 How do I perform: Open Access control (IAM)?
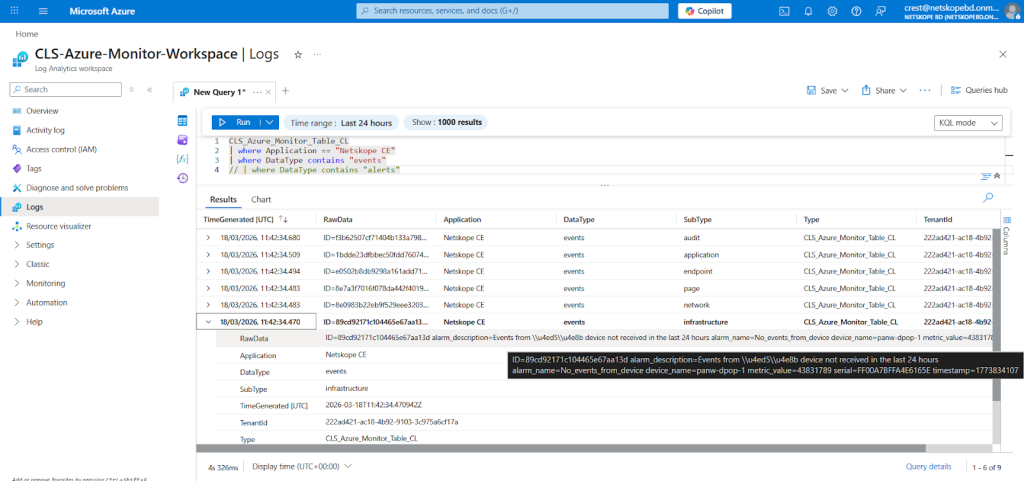tap(61, 149)
